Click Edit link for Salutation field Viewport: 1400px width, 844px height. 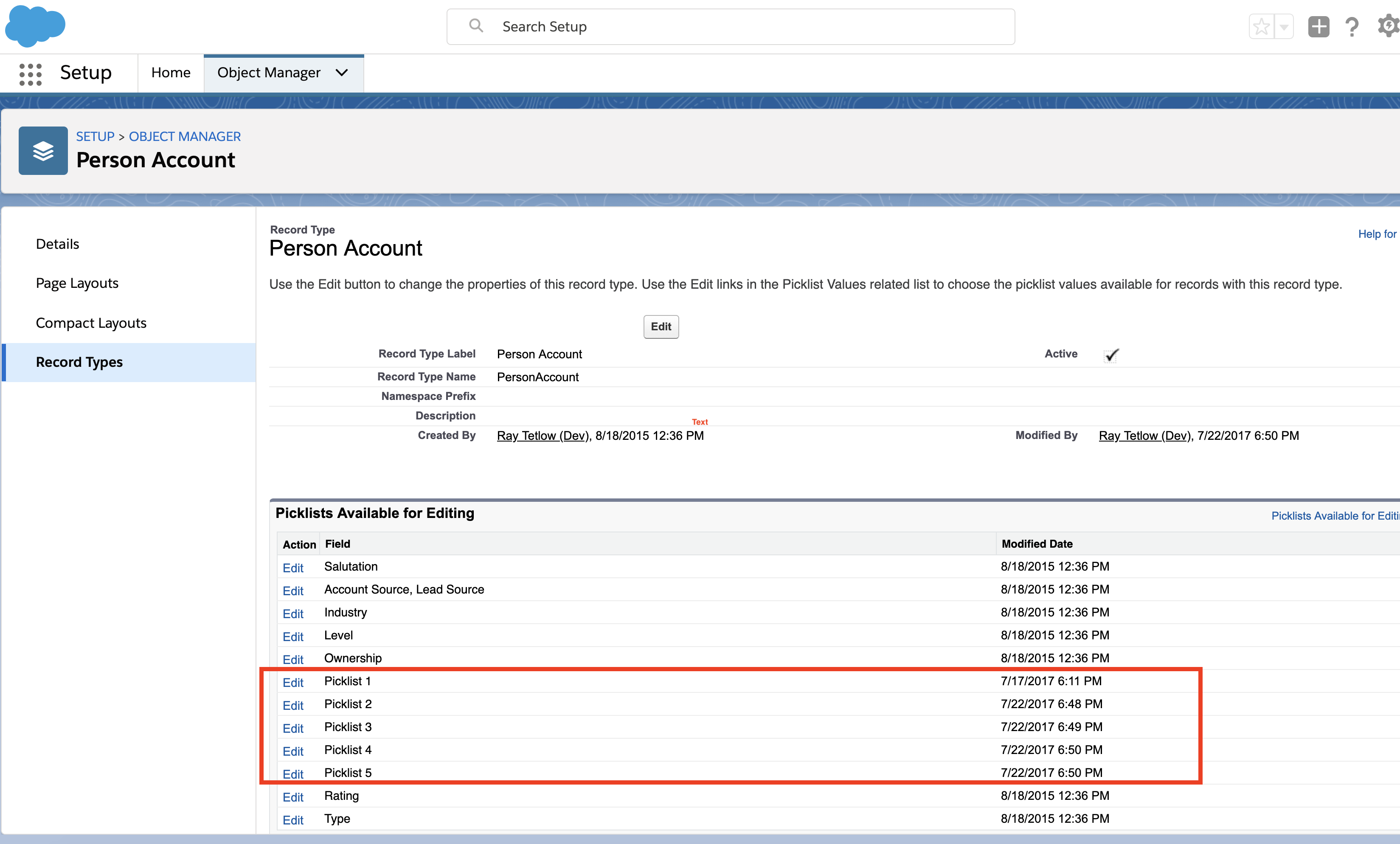pos(292,568)
